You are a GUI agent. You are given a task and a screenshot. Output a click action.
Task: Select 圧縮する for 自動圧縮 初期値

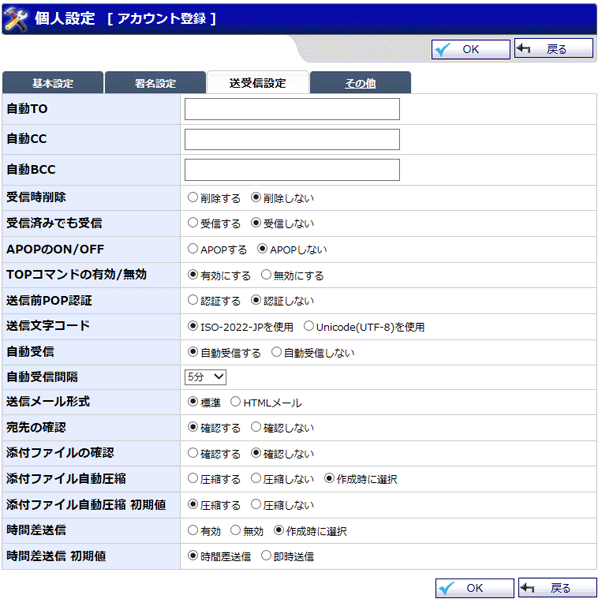pyautogui.click(x=192, y=504)
